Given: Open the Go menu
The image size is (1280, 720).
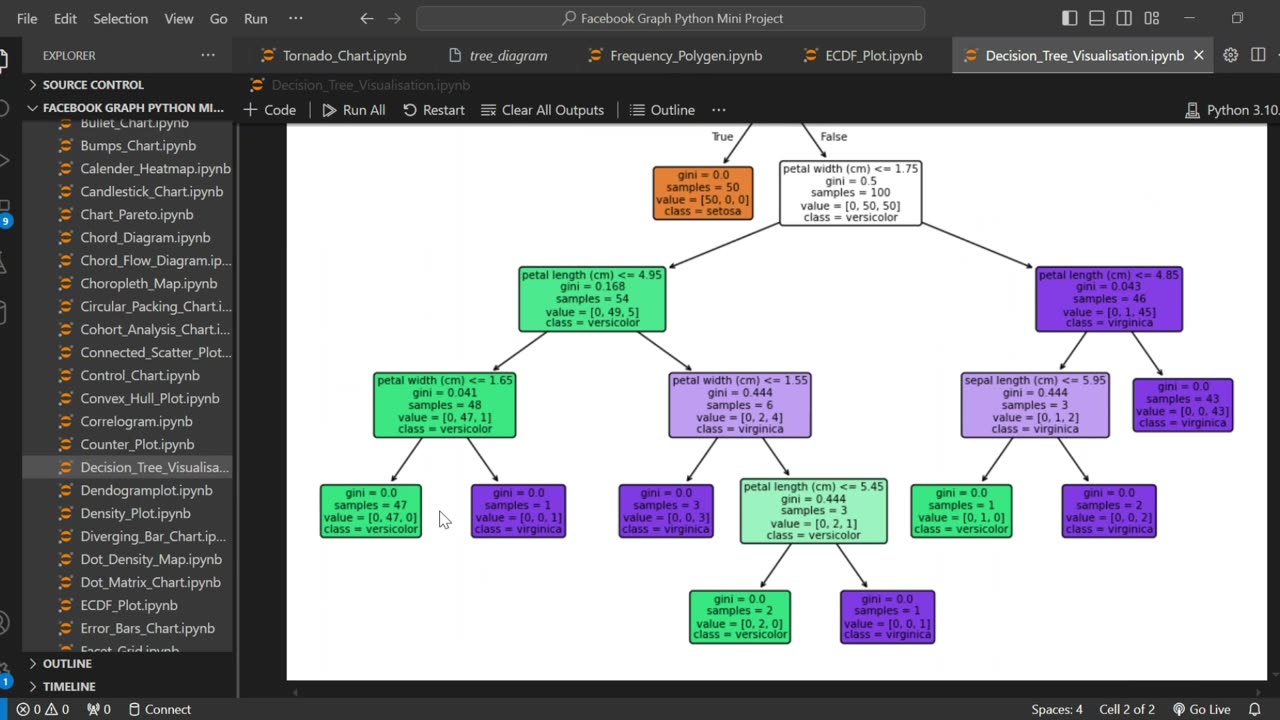Looking at the screenshot, I should click(219, 18).
